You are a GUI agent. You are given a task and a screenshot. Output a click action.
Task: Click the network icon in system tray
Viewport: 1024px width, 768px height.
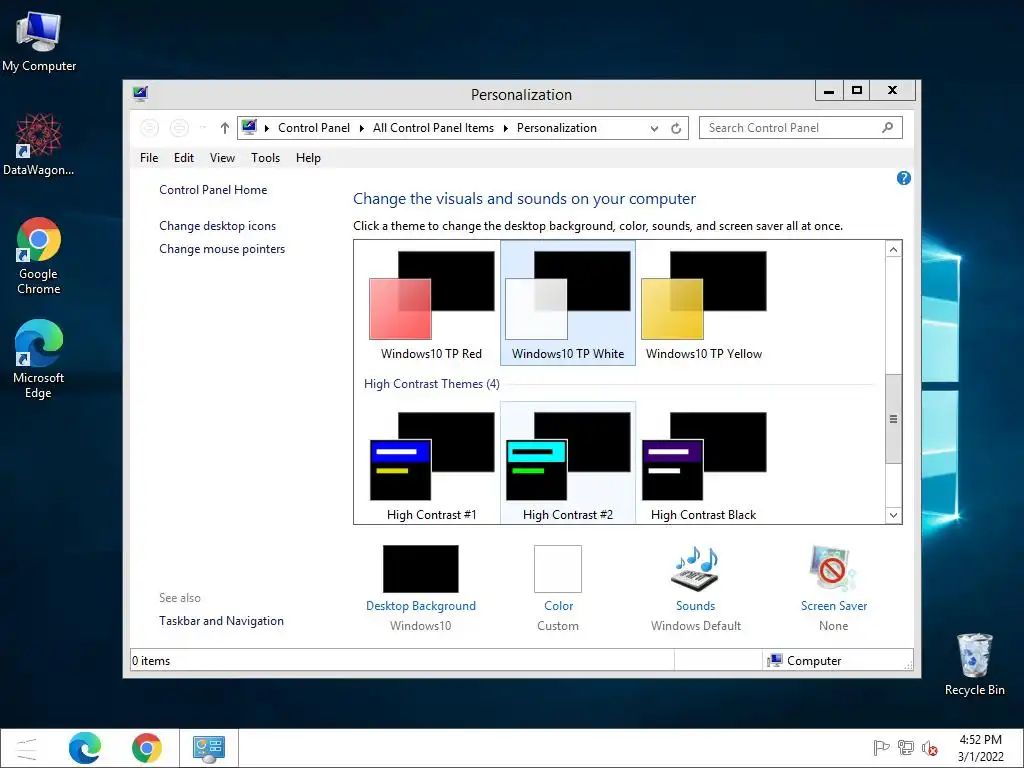(906, 748)
